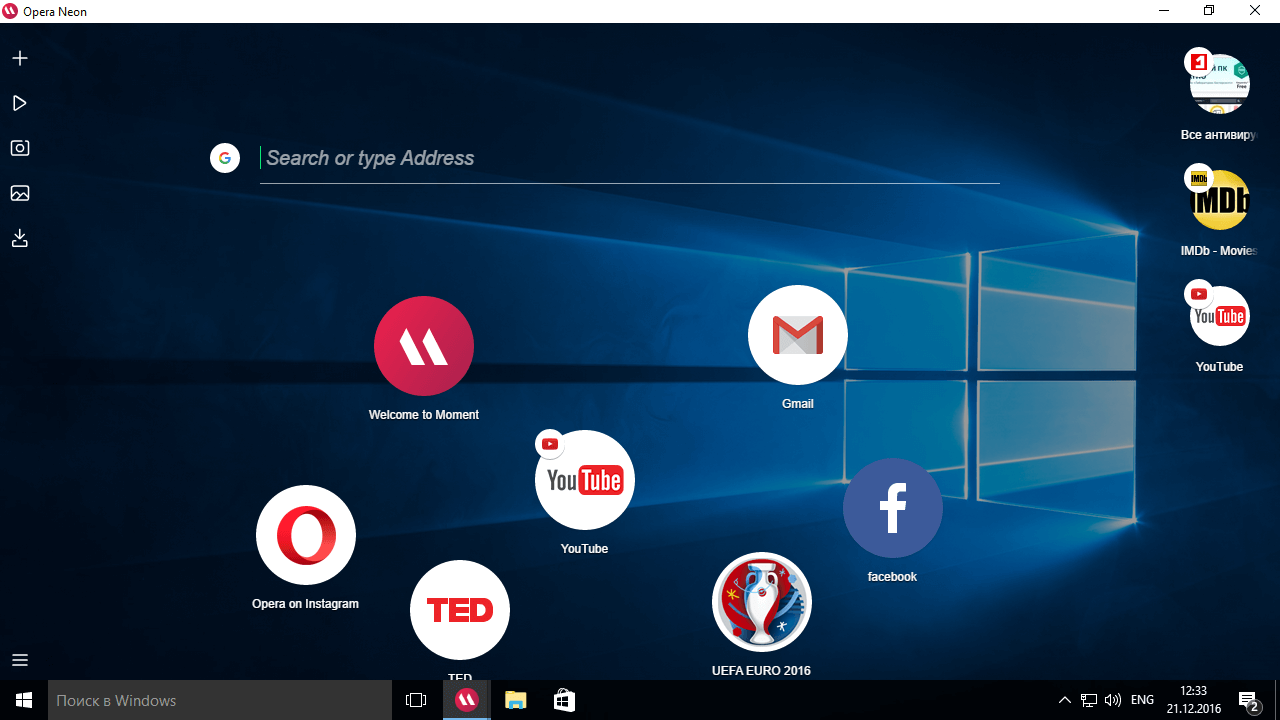
Task: Open the facebook speed dial bubble
Action: [x=893, y=508]
